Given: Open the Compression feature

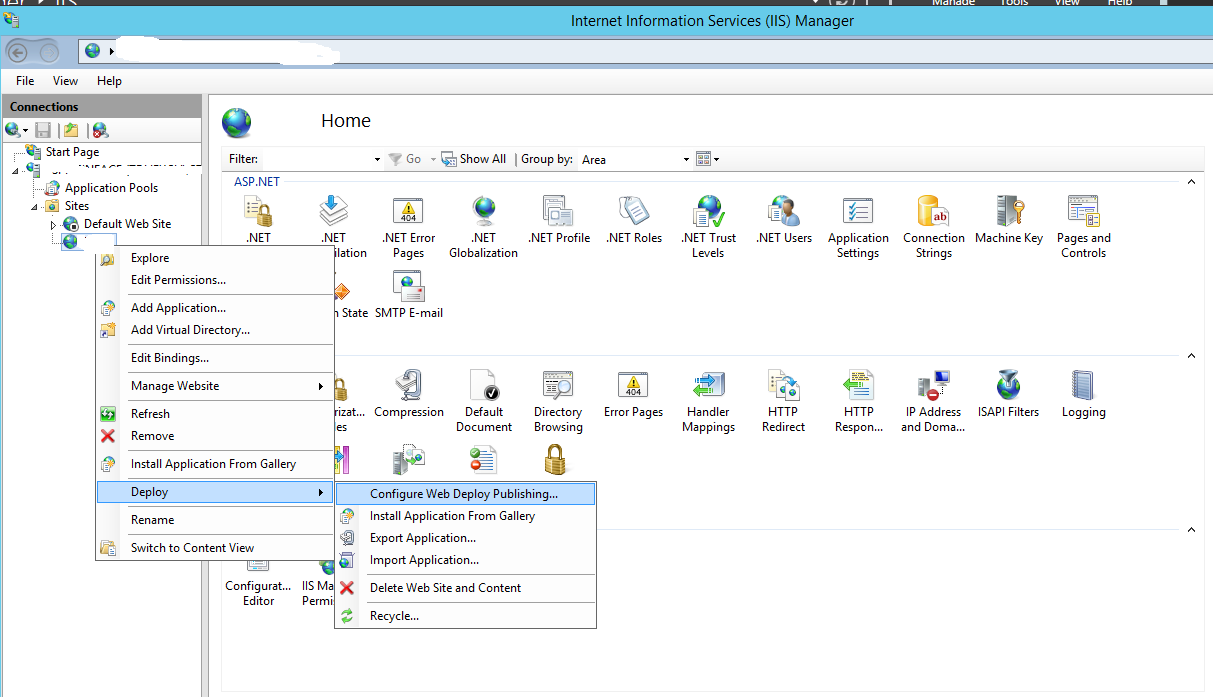Looking at the screenshot, I should pyautogui.click(x=409, y=394).
